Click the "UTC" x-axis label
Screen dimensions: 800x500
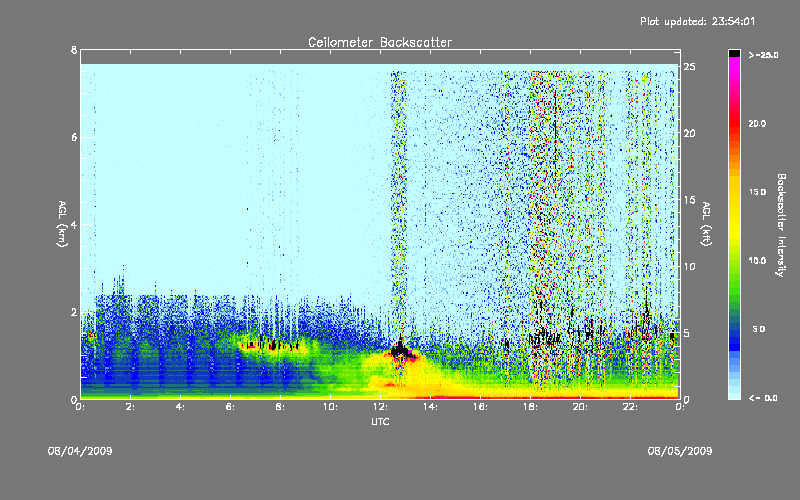pyautogui.click(x=380, y=421)
